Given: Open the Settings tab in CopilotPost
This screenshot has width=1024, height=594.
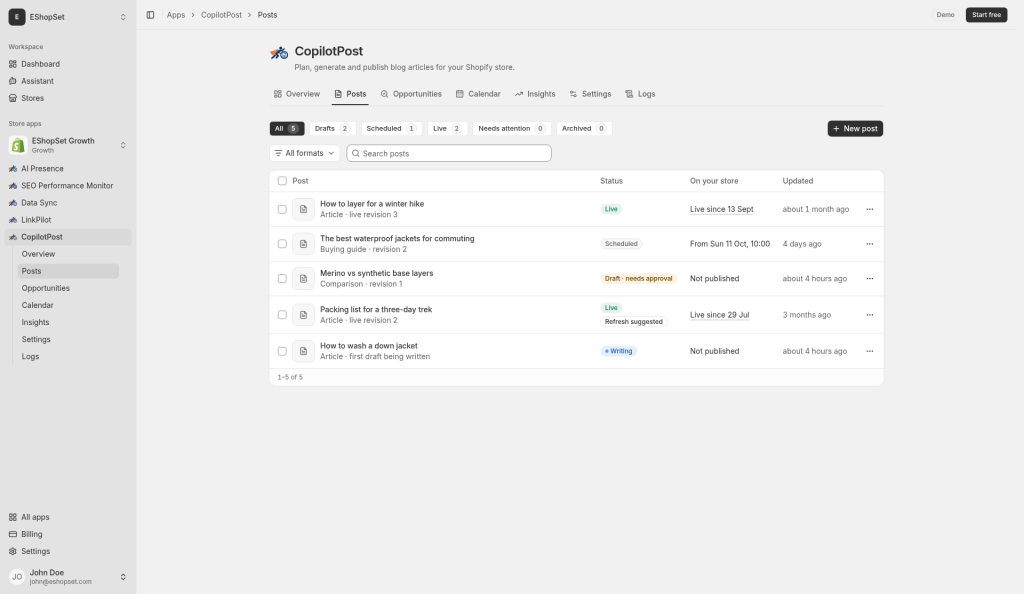Looking at the screenshot, I should 590,94.
